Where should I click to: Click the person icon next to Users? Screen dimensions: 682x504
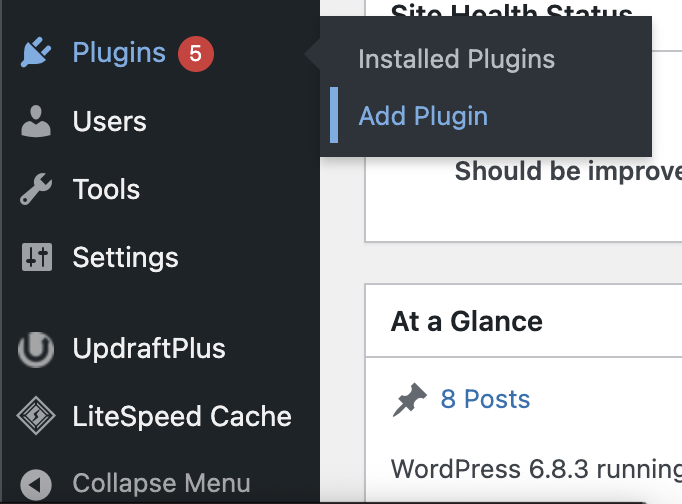tap(36, 122)
